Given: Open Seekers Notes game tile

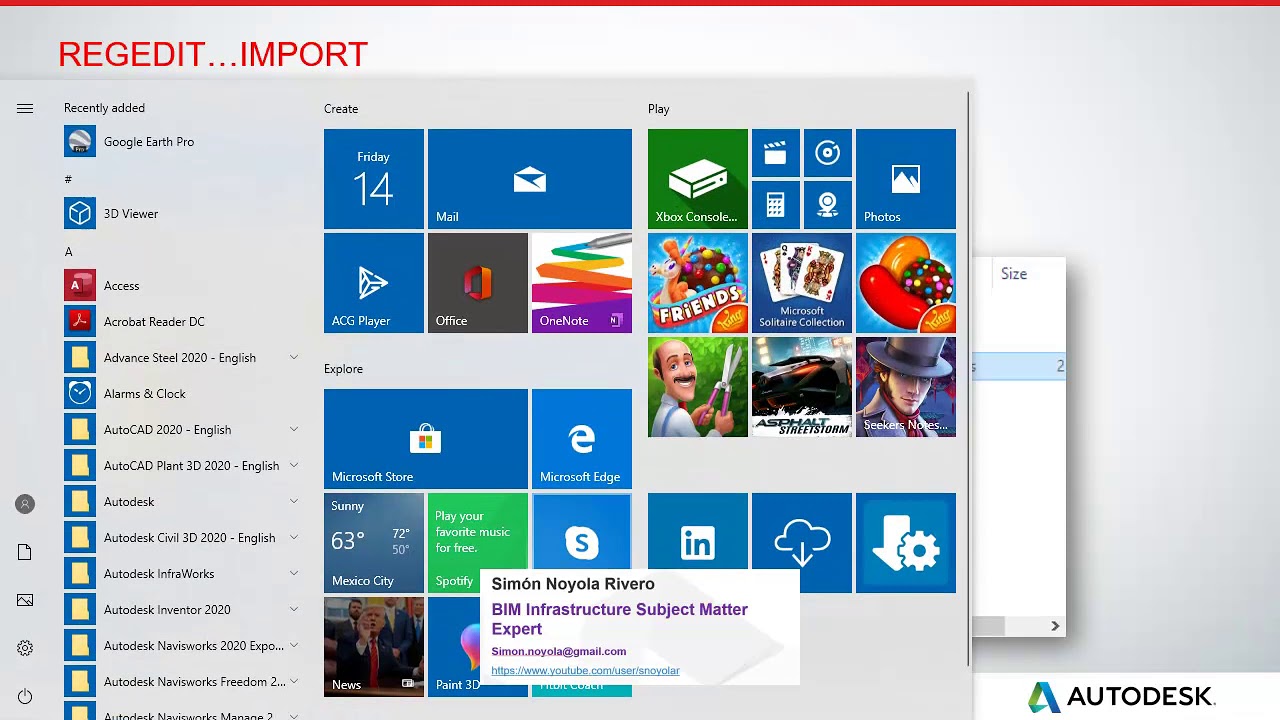Looking at the screenshot, I should (x=906, y=387).
